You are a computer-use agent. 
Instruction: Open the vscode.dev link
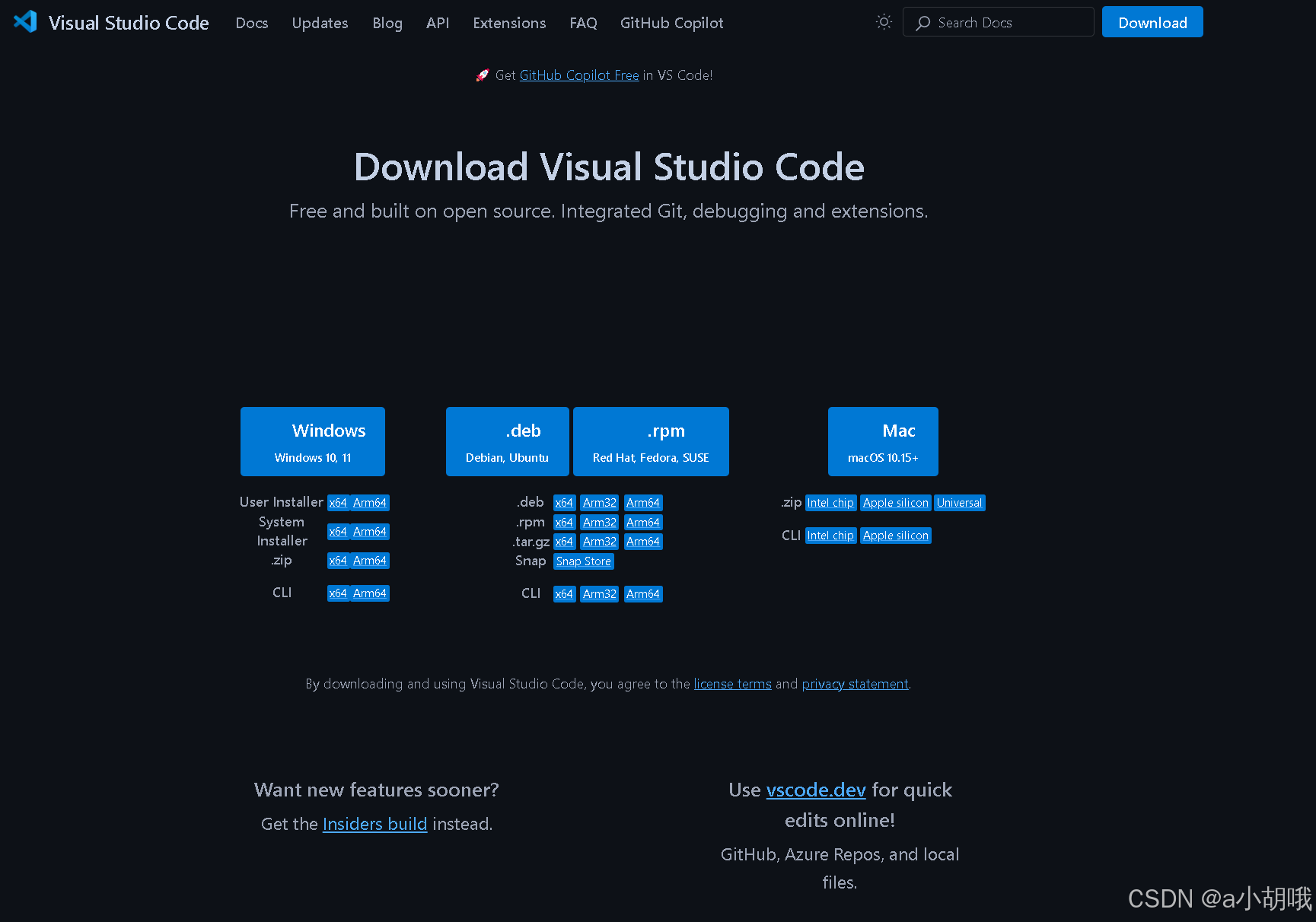(x=816, y=790)
